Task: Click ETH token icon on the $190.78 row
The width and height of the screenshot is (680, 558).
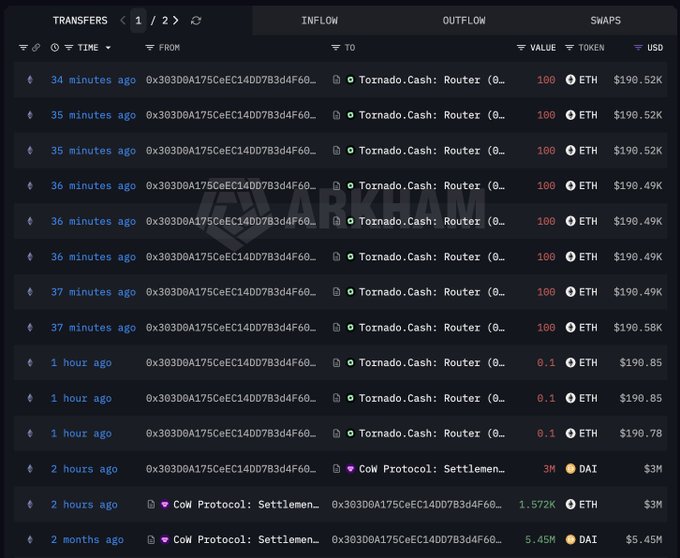Action: point(570,433)
